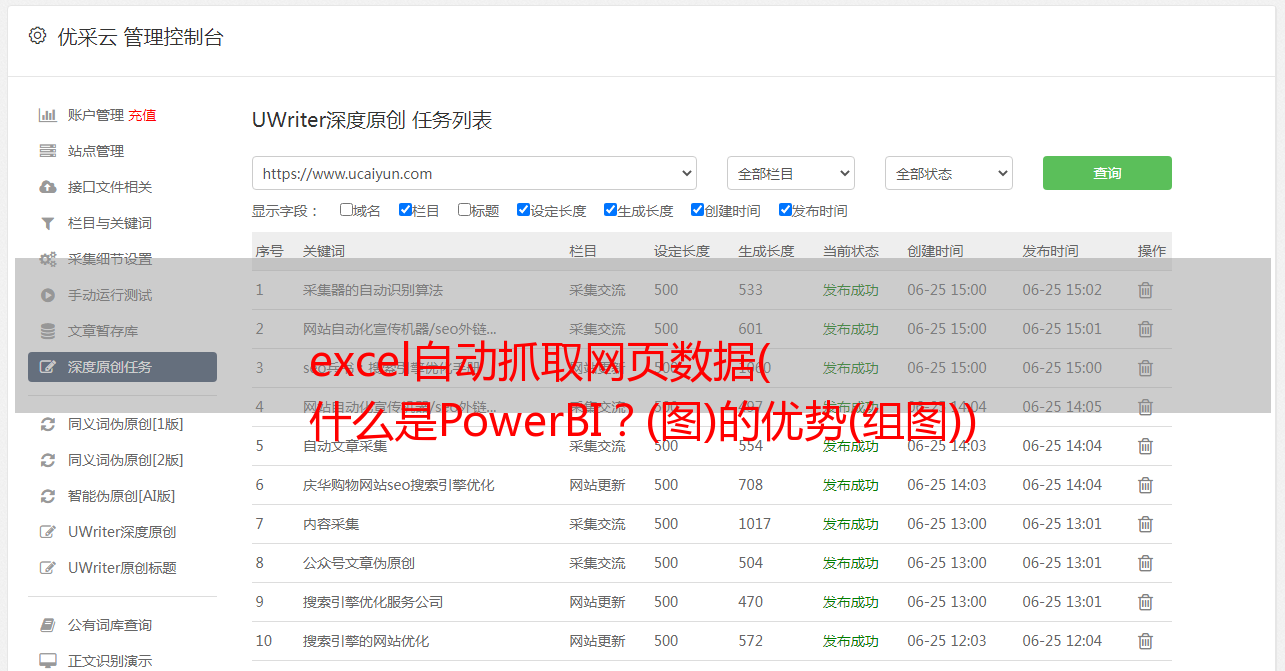Viewport: 1285px width, 671px height.
Task: Click the 接口文件相关 cloud upload icon
Action: coord(47,187)
